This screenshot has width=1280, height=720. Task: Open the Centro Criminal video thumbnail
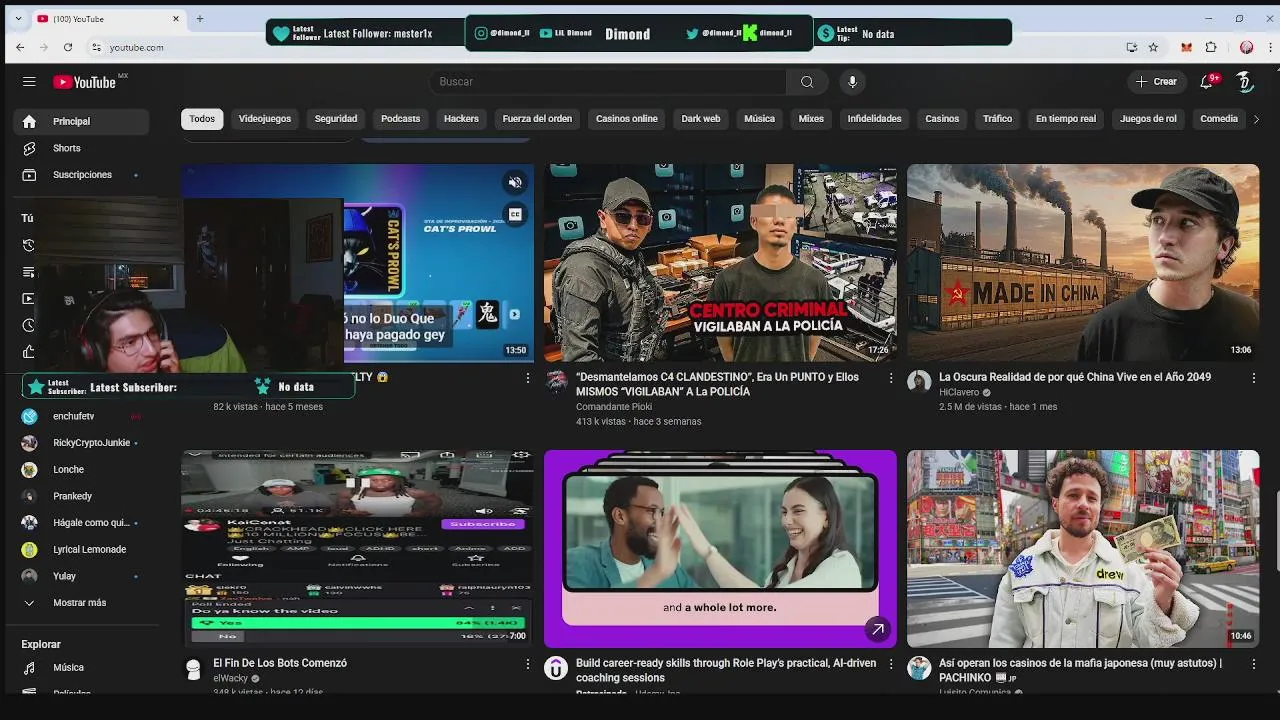pos(720,263)
